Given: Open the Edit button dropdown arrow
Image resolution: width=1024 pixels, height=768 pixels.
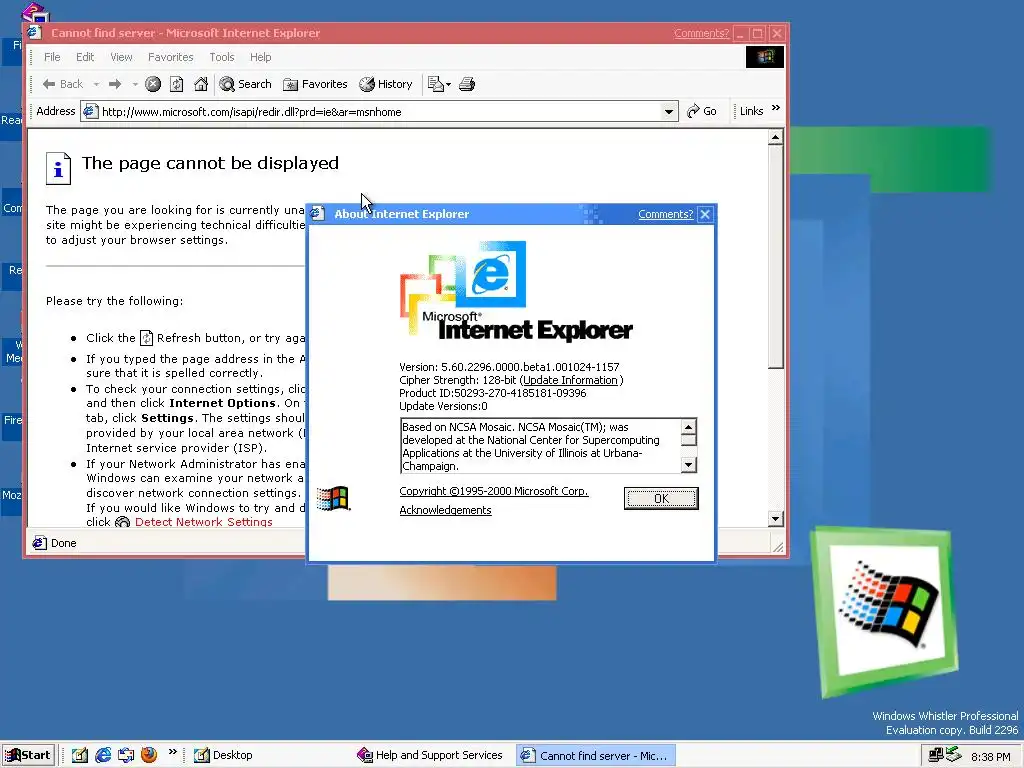Looking at the screenshot, I should pyautogui.click(x=449, y=84).
